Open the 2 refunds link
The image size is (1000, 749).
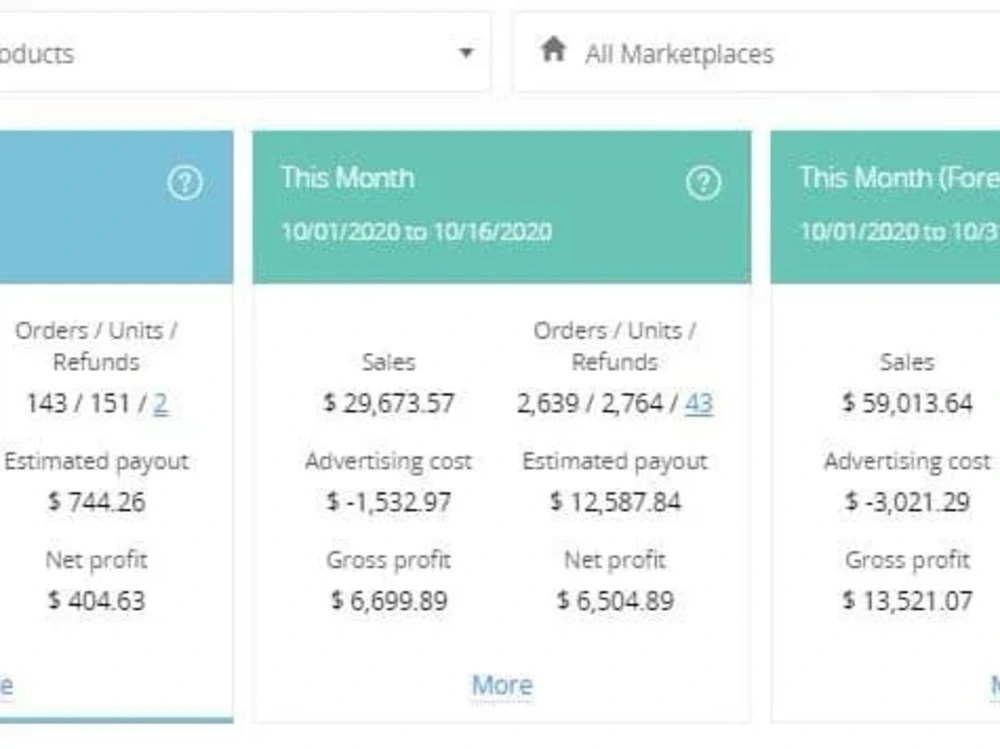point(161,403)
